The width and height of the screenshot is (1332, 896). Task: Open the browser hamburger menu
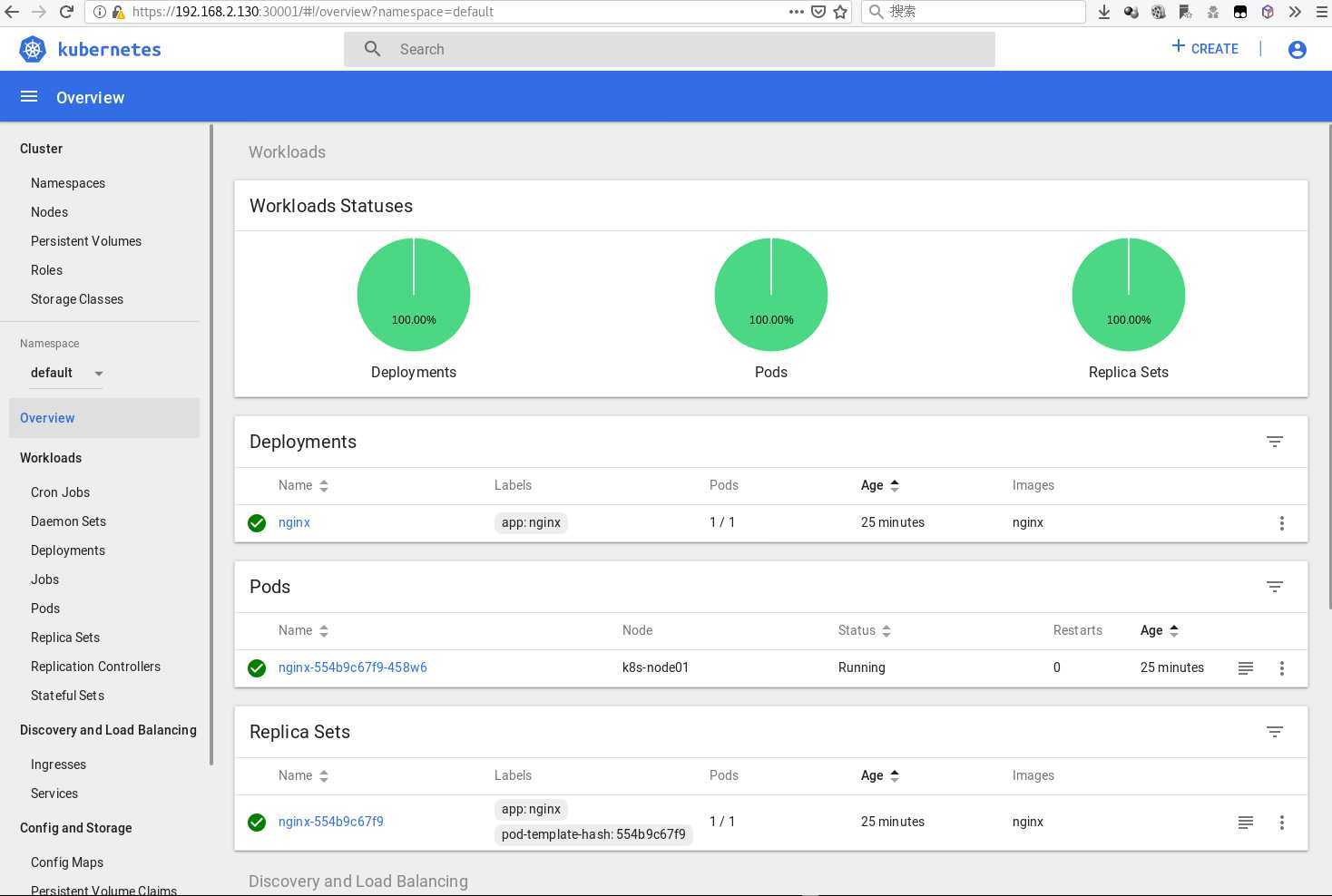[1321, 12]
